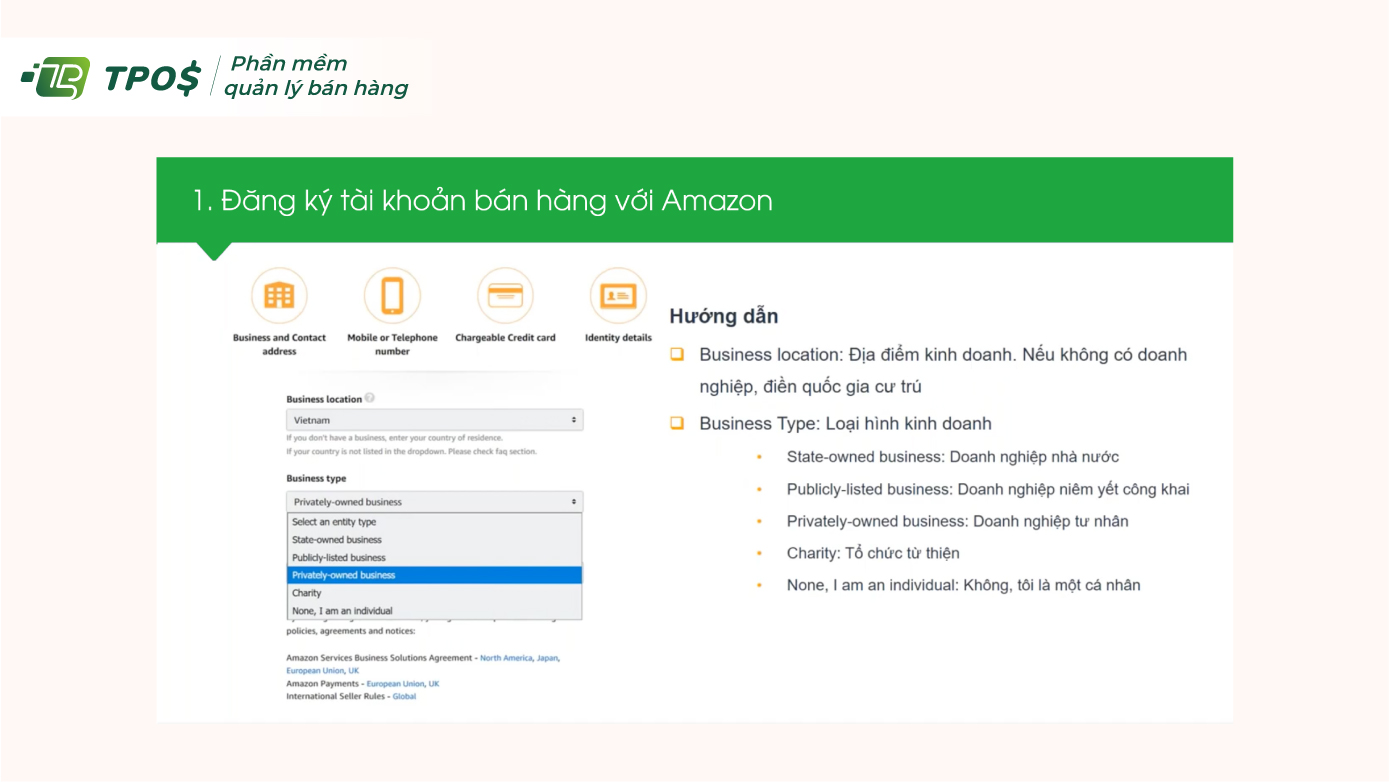Click the 'Business and Contact address' label

click(279, 344)
